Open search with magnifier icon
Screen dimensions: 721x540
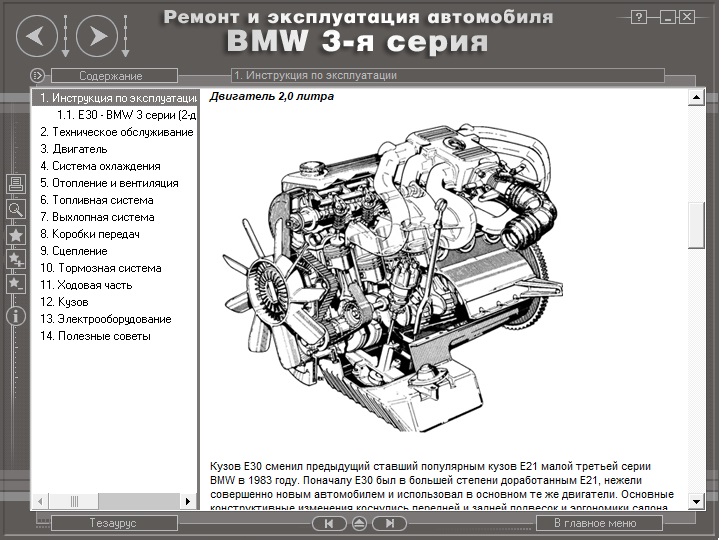click(x=16, y=209)
